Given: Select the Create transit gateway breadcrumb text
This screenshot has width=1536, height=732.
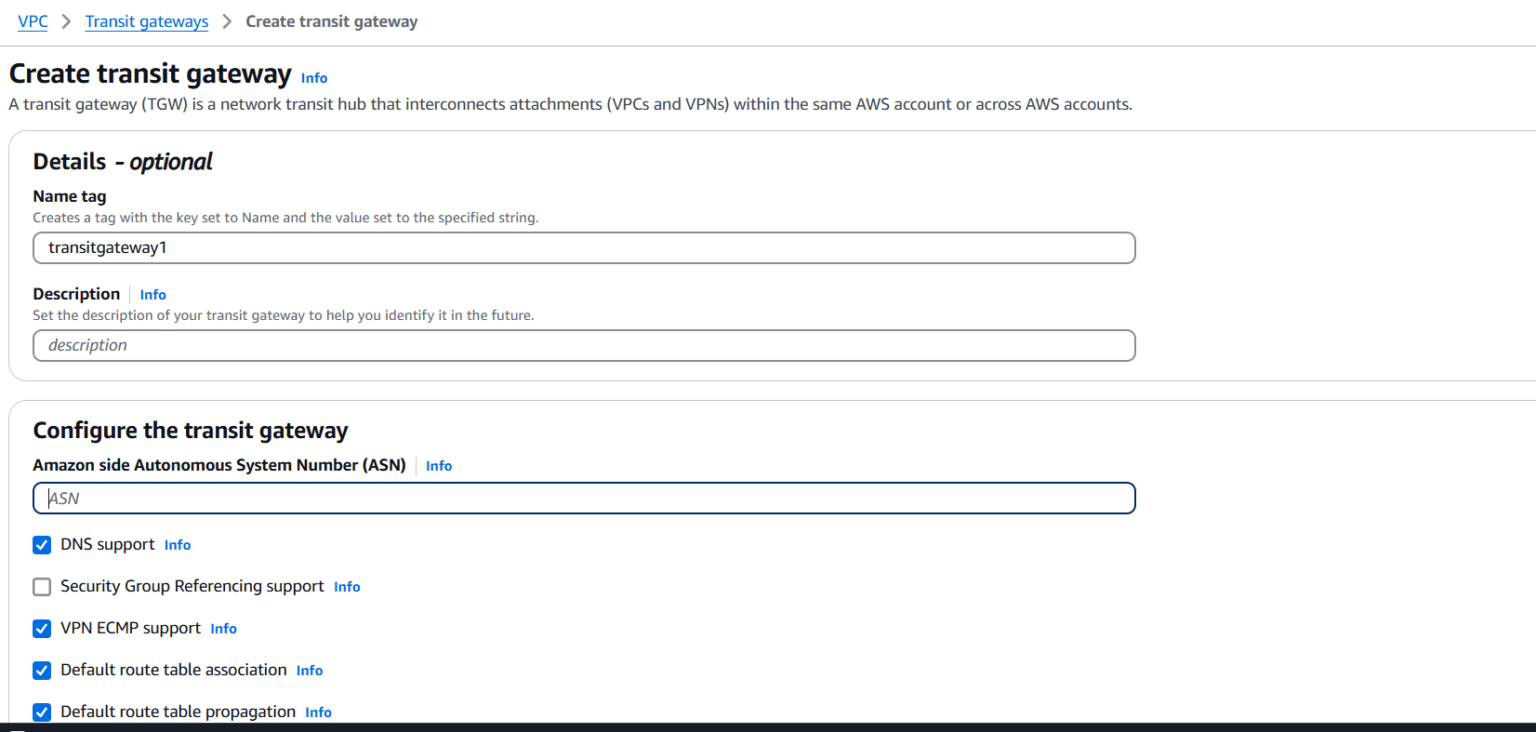Looking at the screenshot, I should [x=331, y=21].
